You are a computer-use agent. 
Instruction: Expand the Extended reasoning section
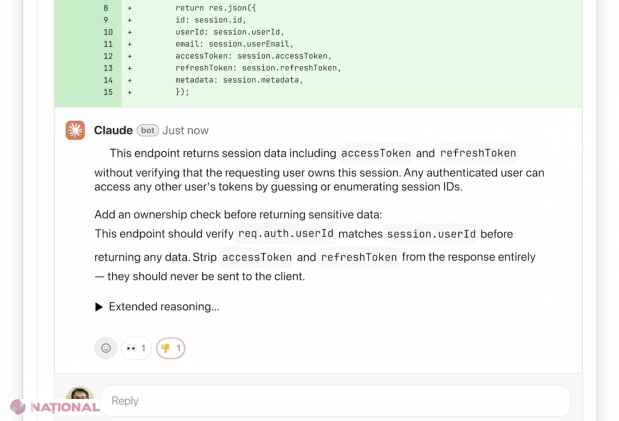pos(157,307)
